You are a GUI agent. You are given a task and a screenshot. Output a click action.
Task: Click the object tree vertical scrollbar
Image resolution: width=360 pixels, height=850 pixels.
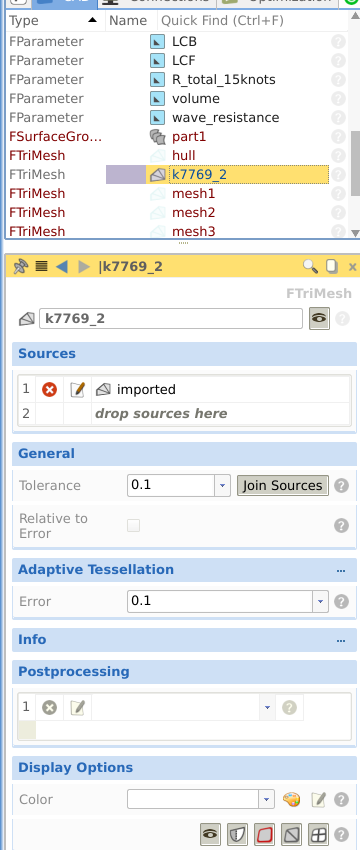point(355,163)
